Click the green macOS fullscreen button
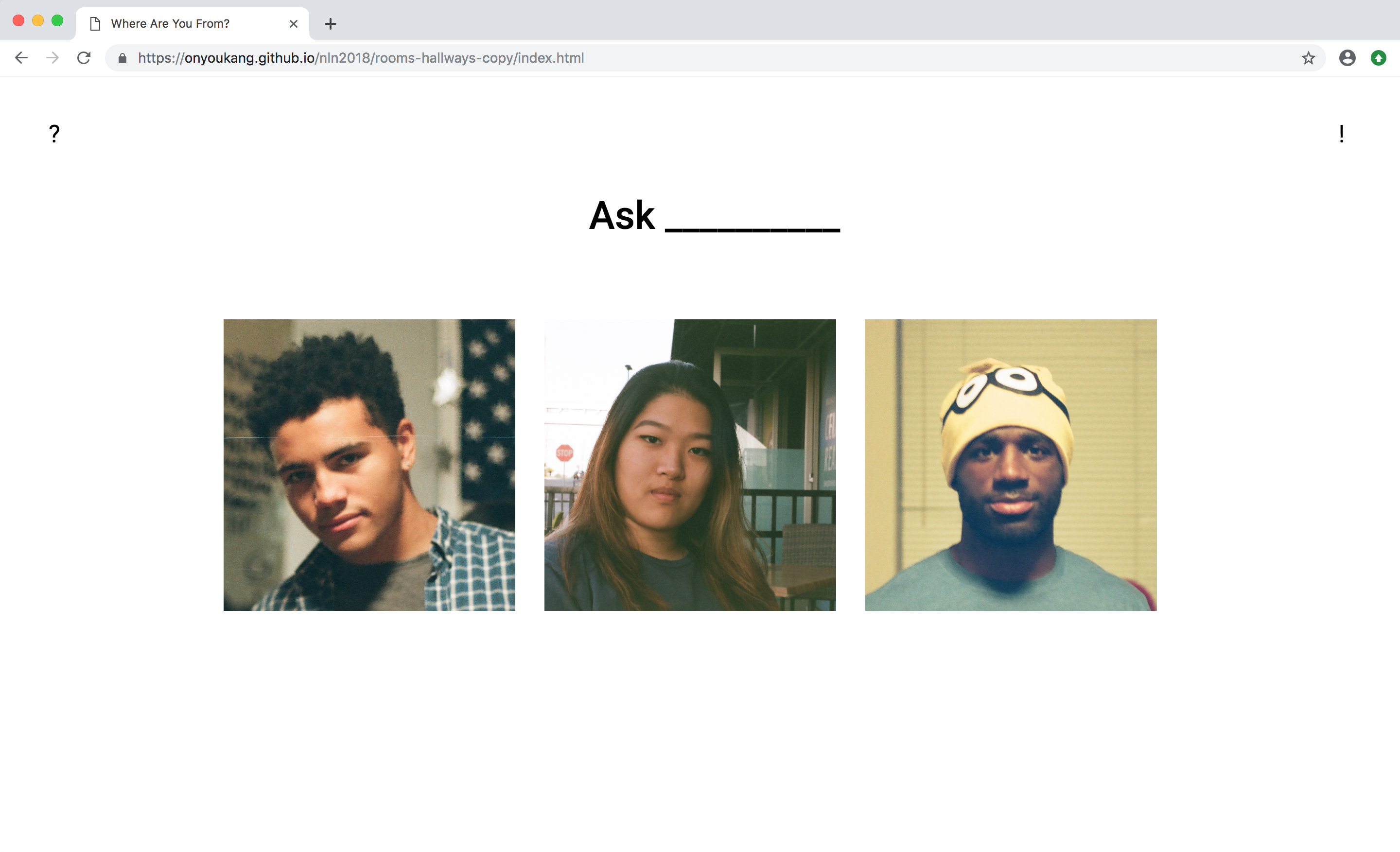1400x852 pixels. click(57, 21)
